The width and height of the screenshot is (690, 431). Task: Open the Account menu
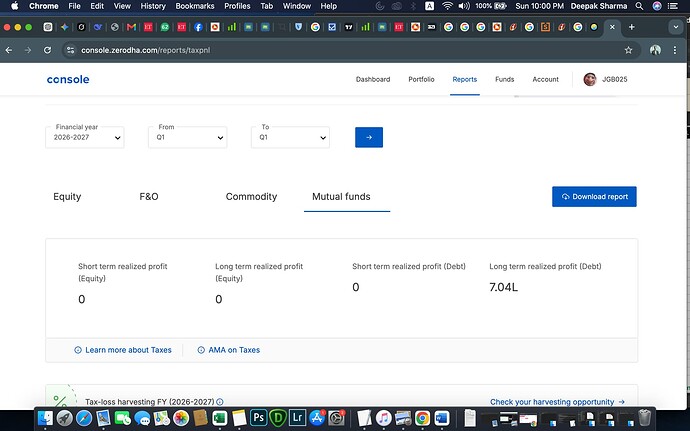(x=545, y=79)
